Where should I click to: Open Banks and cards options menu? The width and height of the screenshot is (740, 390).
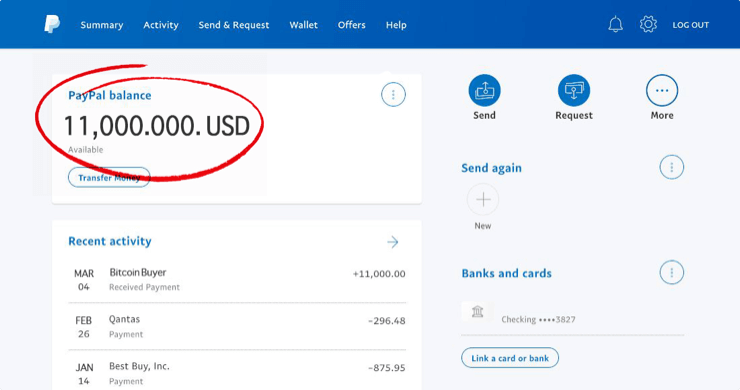[671, 272]
